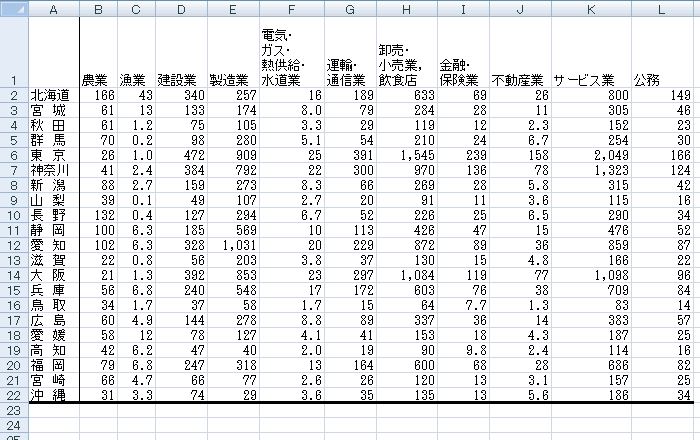The image size is (700, 440).
Task: Select the 山梨 cell
Action: click(54, 200)
